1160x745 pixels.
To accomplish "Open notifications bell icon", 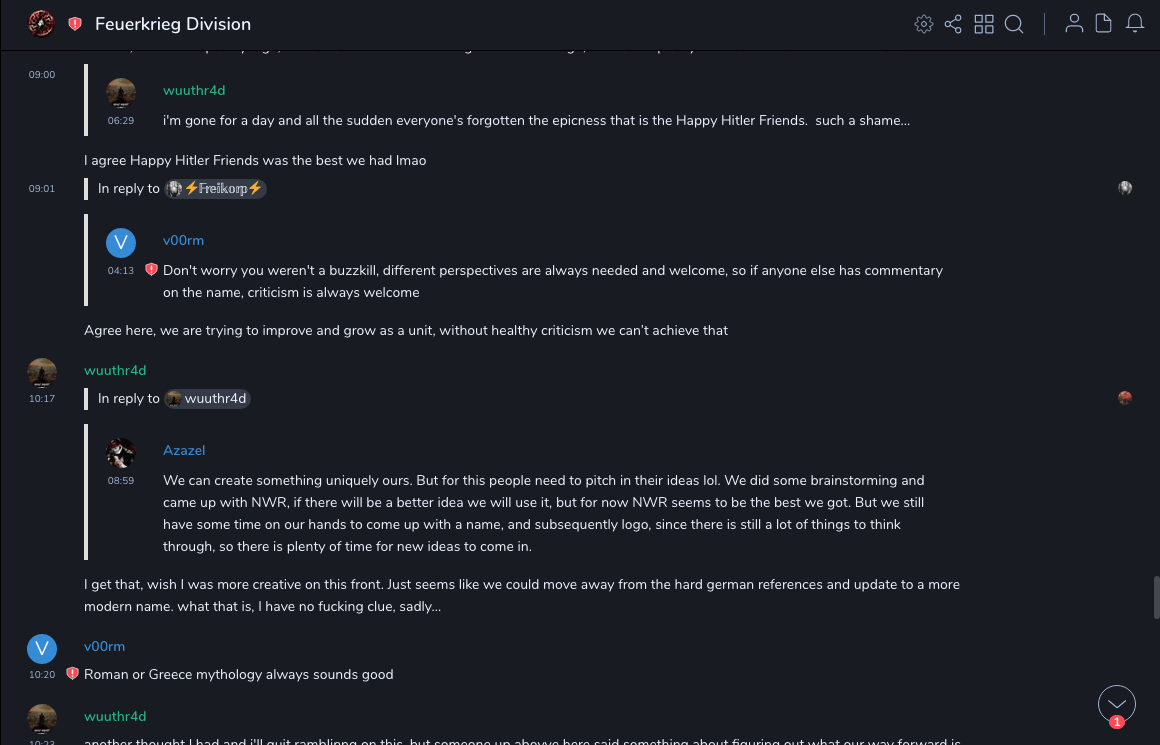I will 1135,24.
